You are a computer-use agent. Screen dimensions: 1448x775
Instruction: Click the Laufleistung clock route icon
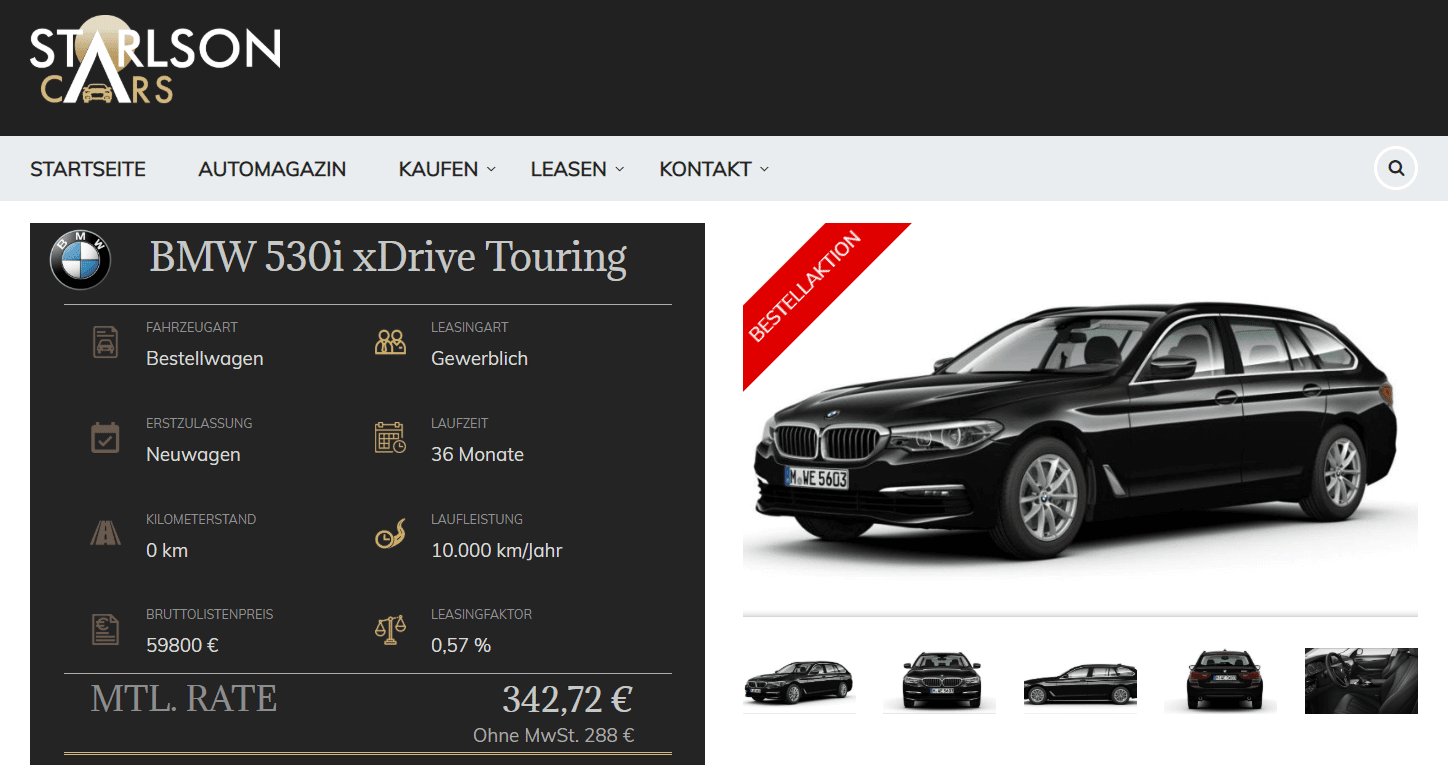click(390, 534)
